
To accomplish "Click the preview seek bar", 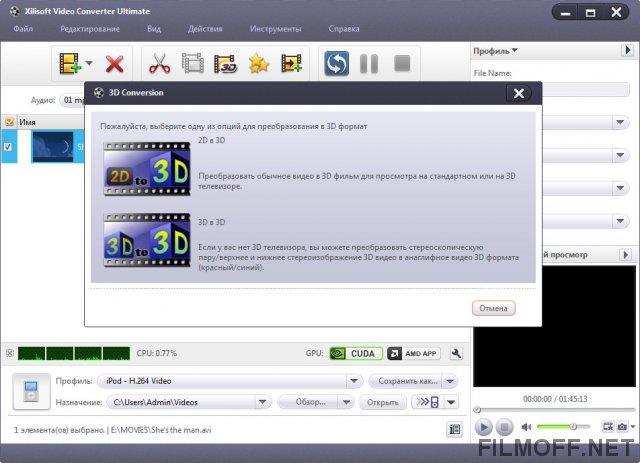I will [x=555, y=410].
